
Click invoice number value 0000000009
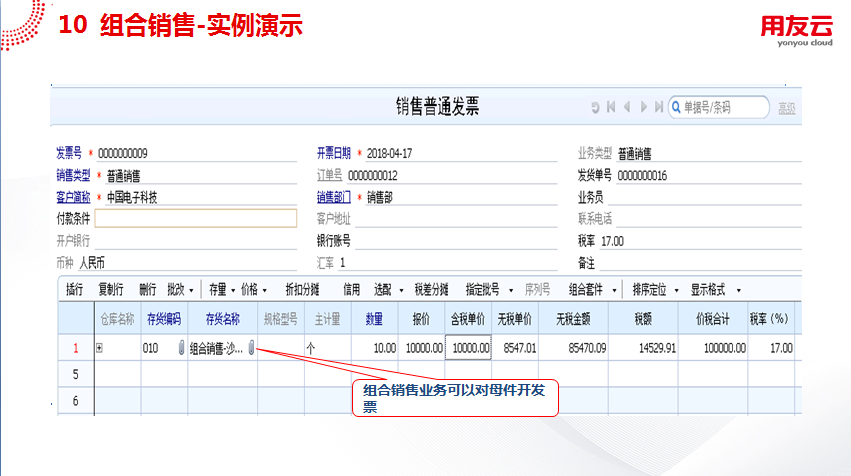pos(123,154)
